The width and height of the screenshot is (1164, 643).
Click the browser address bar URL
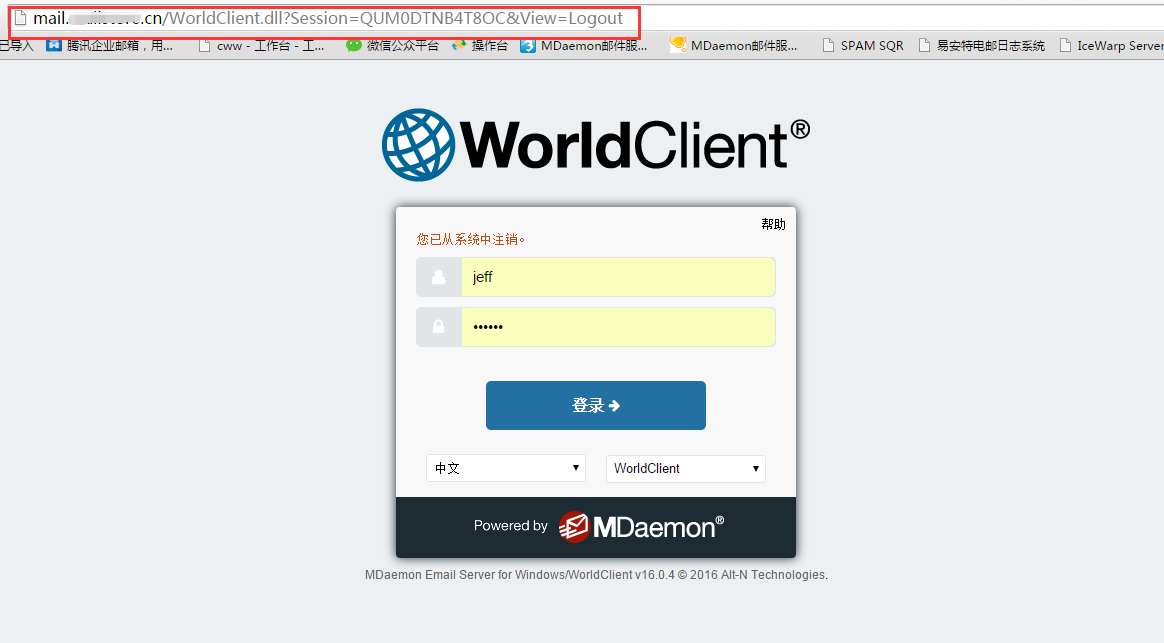click(x=327, y=19)
